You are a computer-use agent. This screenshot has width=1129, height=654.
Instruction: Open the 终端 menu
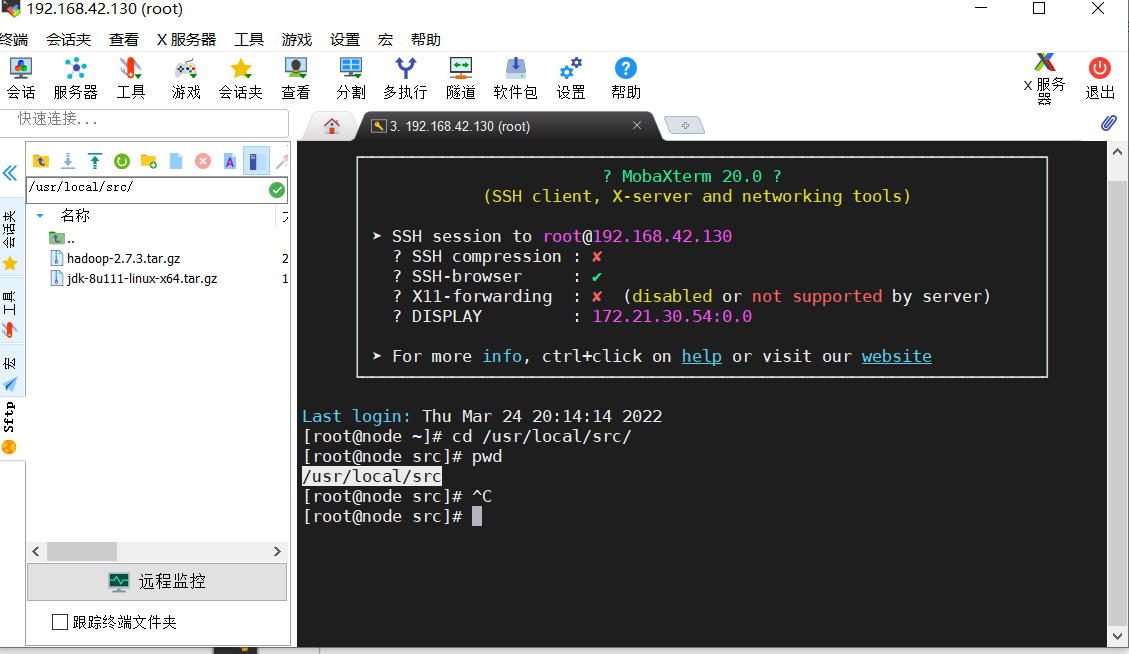pyautogui.click(x=14, y=40)
